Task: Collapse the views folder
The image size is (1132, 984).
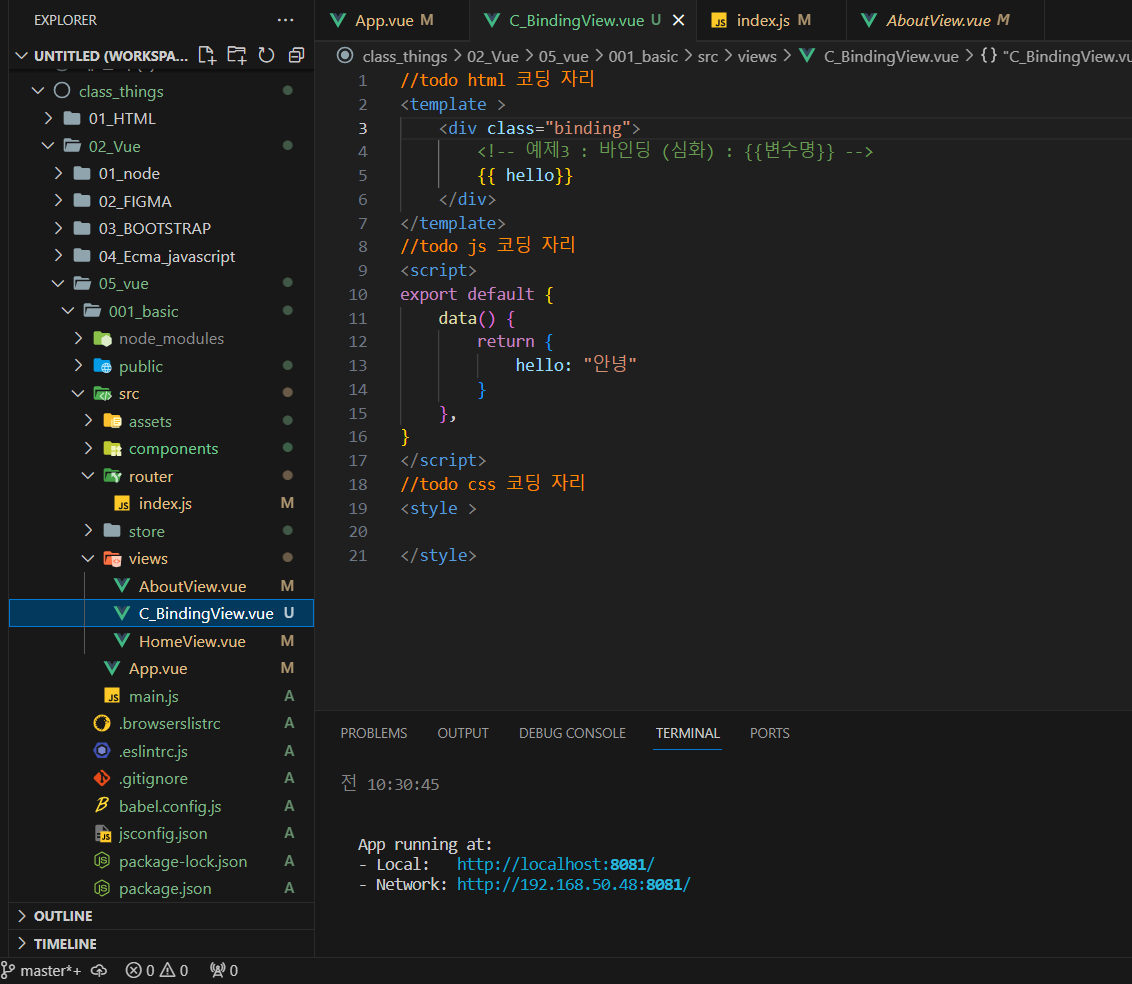Action: tap(148, 558)
